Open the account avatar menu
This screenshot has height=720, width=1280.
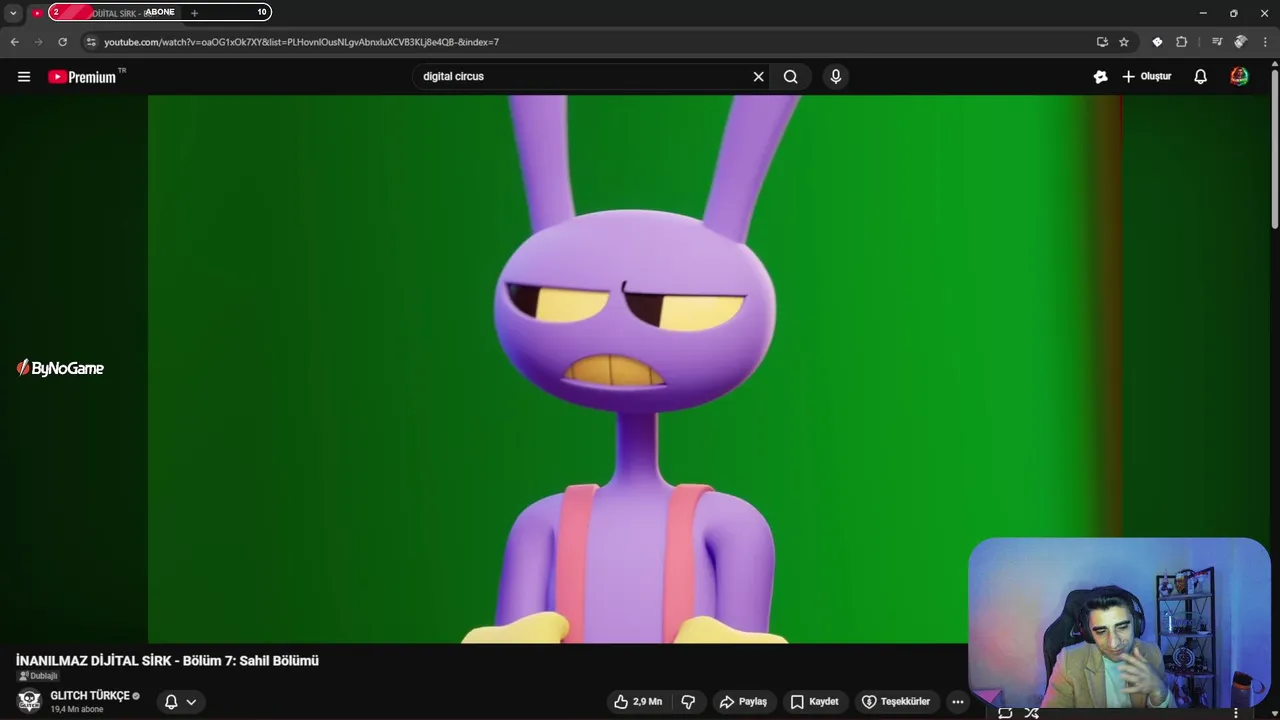1239,77
